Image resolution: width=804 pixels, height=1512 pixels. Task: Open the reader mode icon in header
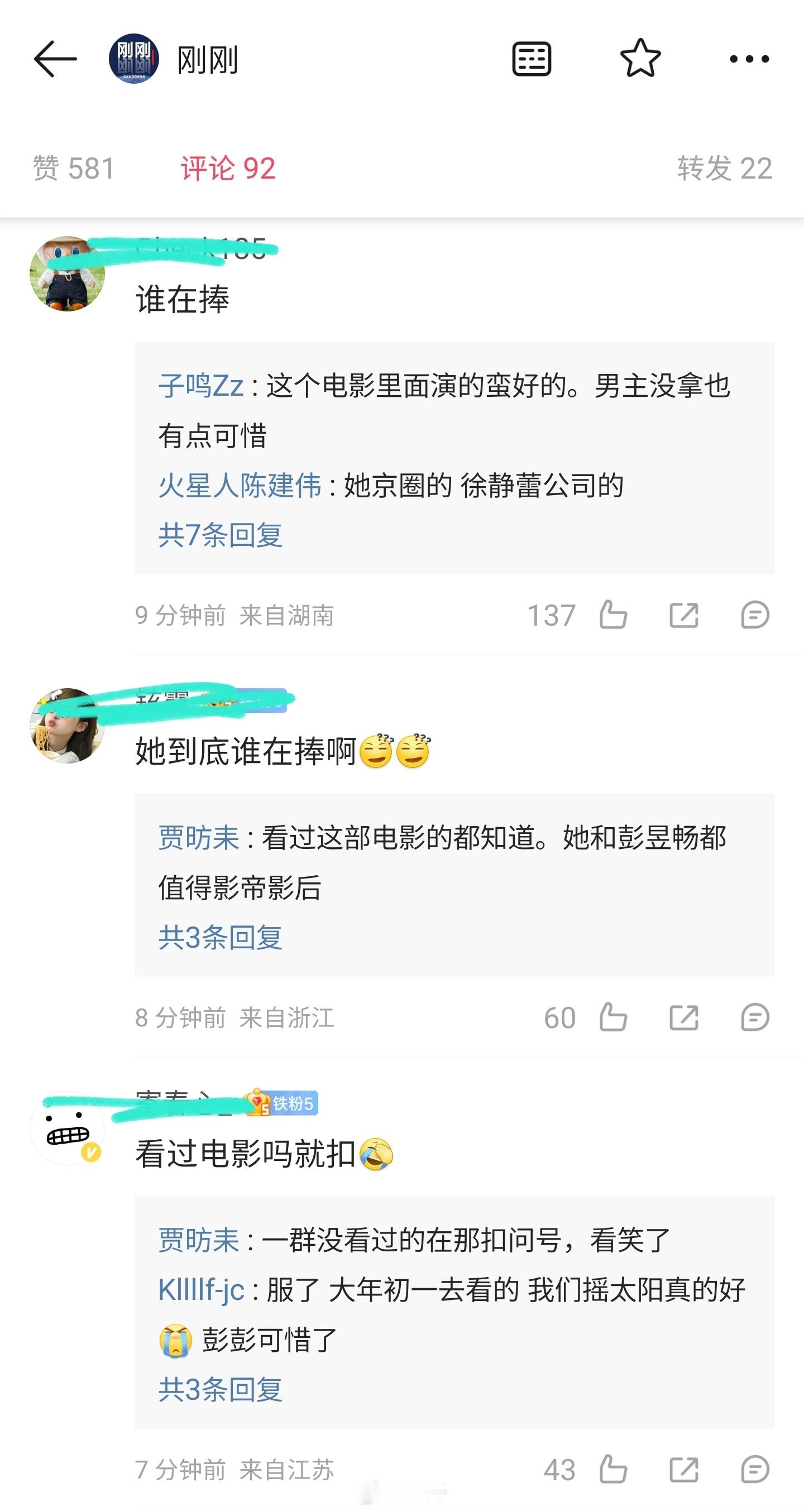point(532,59)
